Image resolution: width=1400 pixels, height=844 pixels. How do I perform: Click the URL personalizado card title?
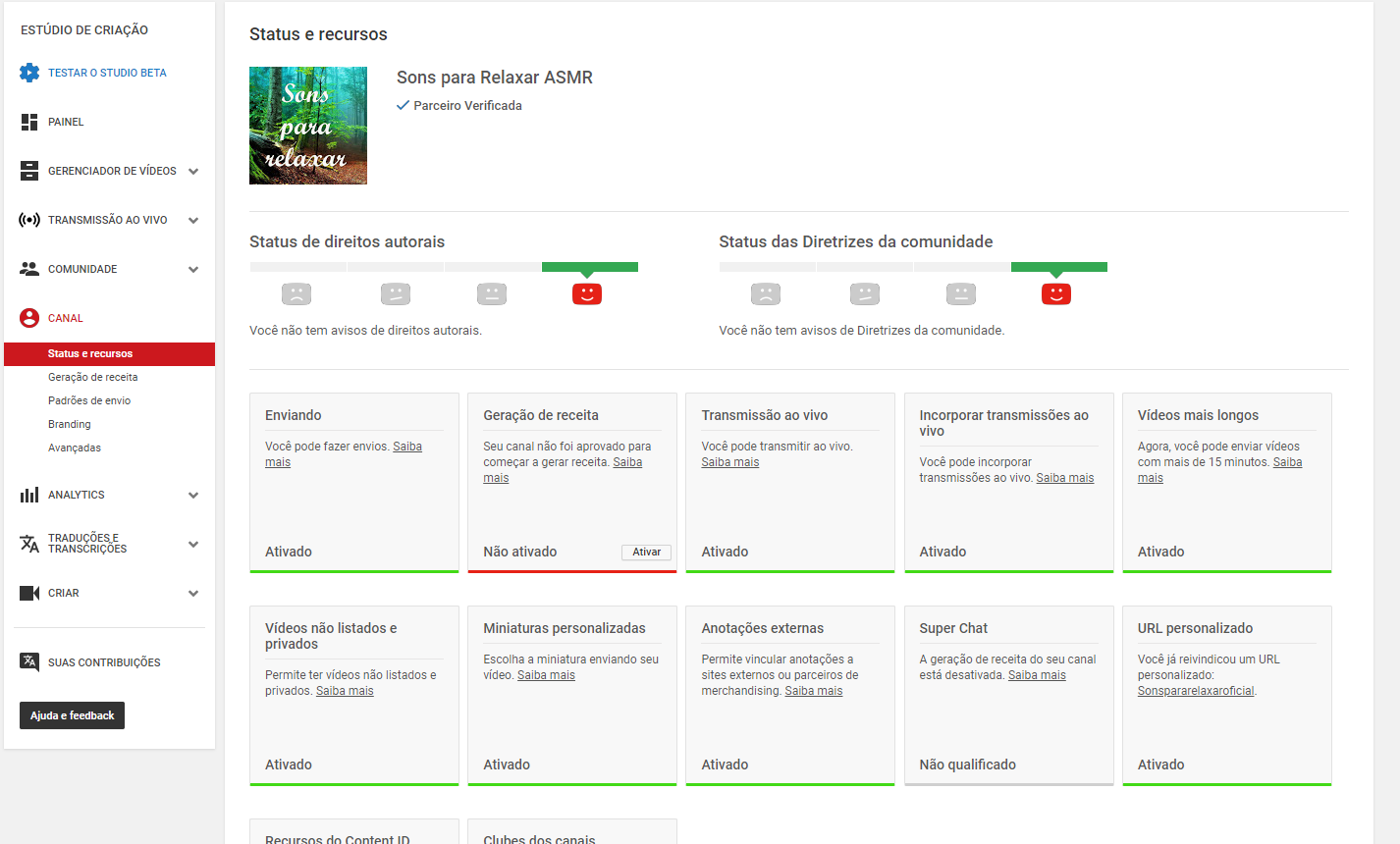tap(1195, 628)
